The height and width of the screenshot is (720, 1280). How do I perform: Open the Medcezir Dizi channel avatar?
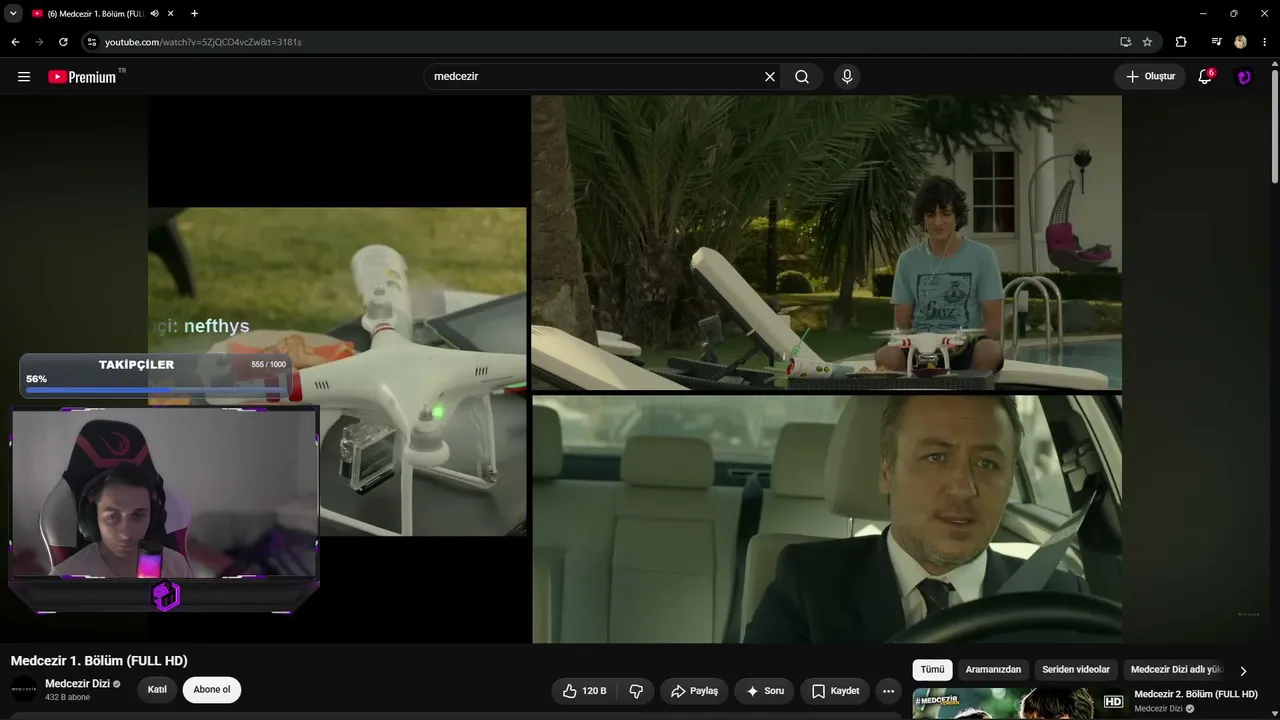point(24,689)
